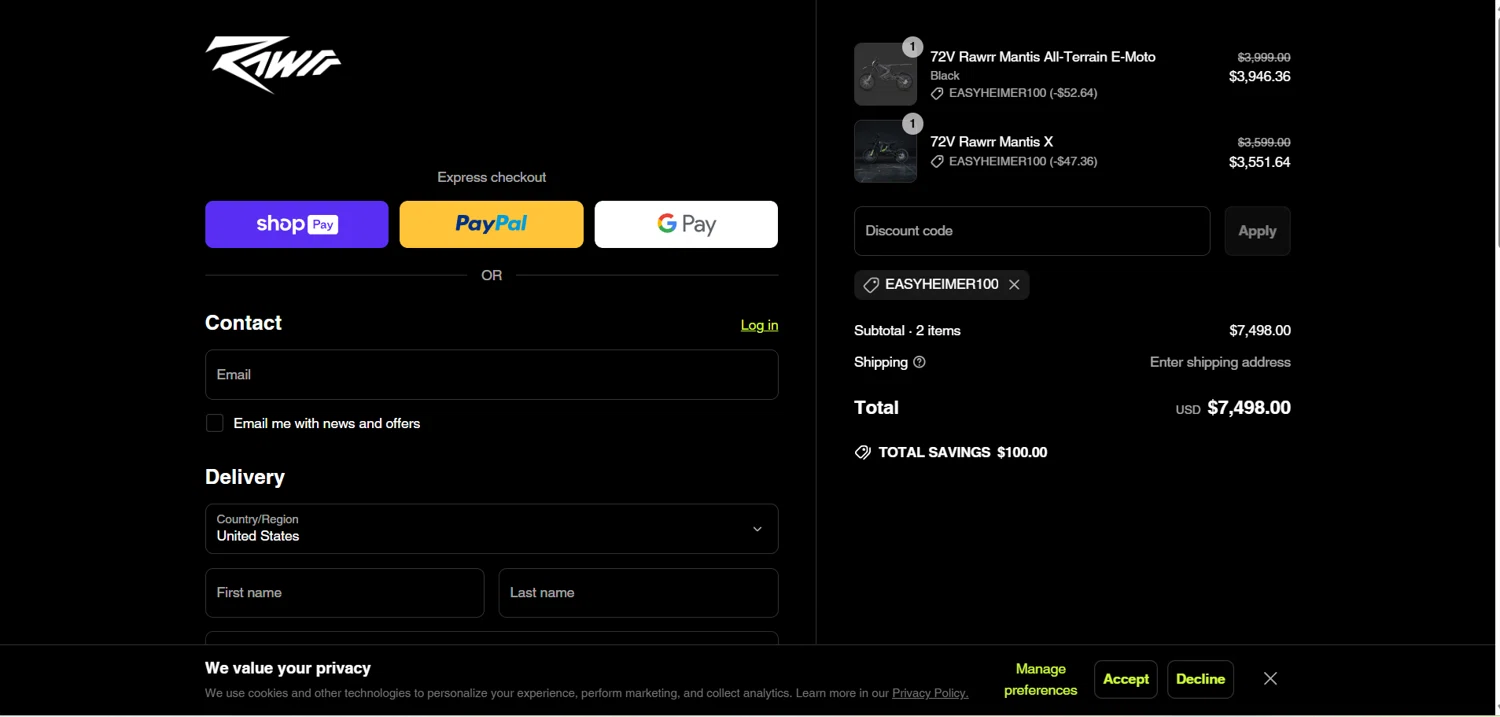Click the Enter shipping address text
This screenshot has height=717, width=1500.
click(1220, 362)
